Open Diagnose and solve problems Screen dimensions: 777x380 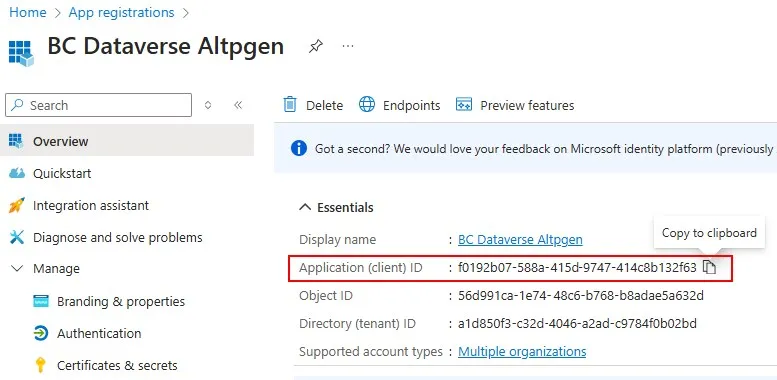pos(118,237)
